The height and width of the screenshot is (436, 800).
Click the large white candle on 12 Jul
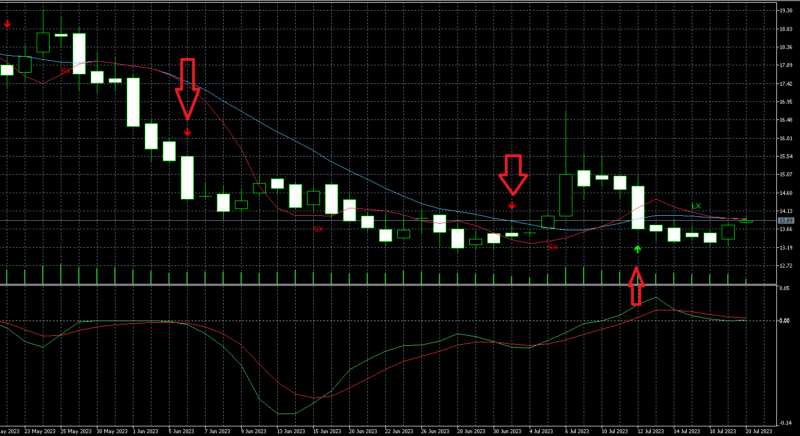(638, 207)
